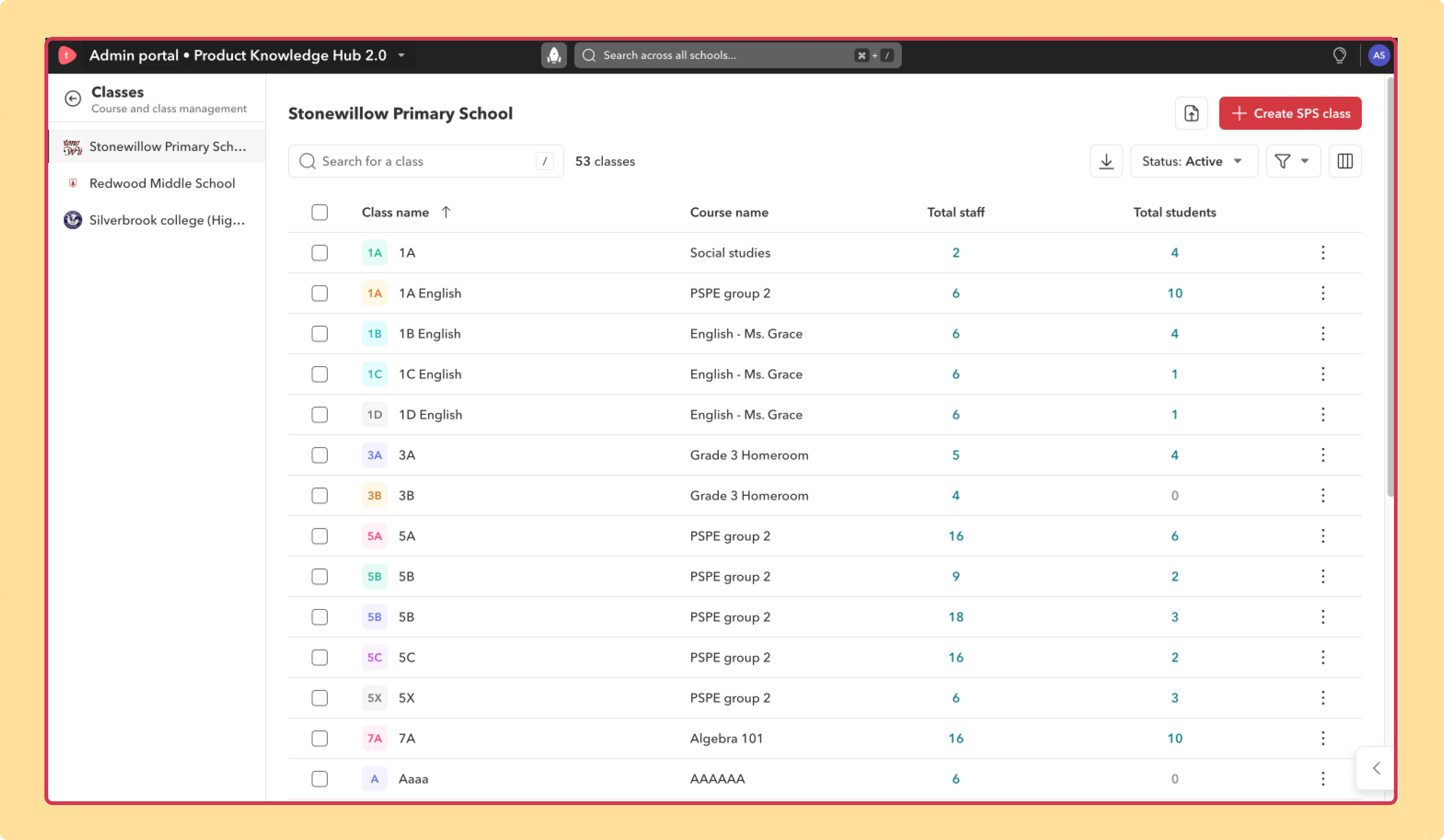Focus the Search for a class field
This screenshot has width=1444, height=840.
[x=426, y=161]
